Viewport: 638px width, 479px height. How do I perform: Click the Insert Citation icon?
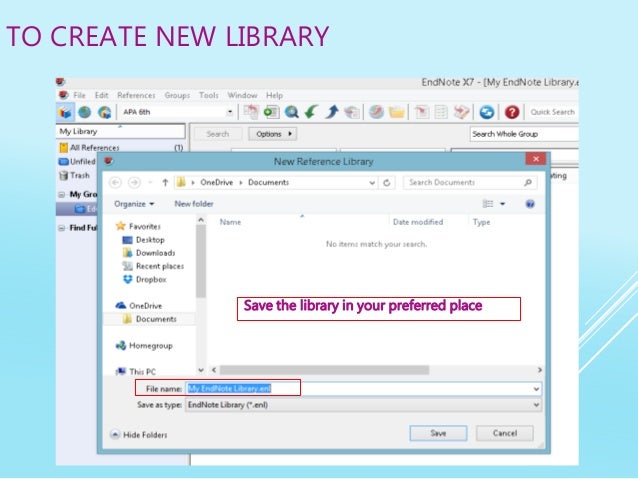[x=421, y=112]
